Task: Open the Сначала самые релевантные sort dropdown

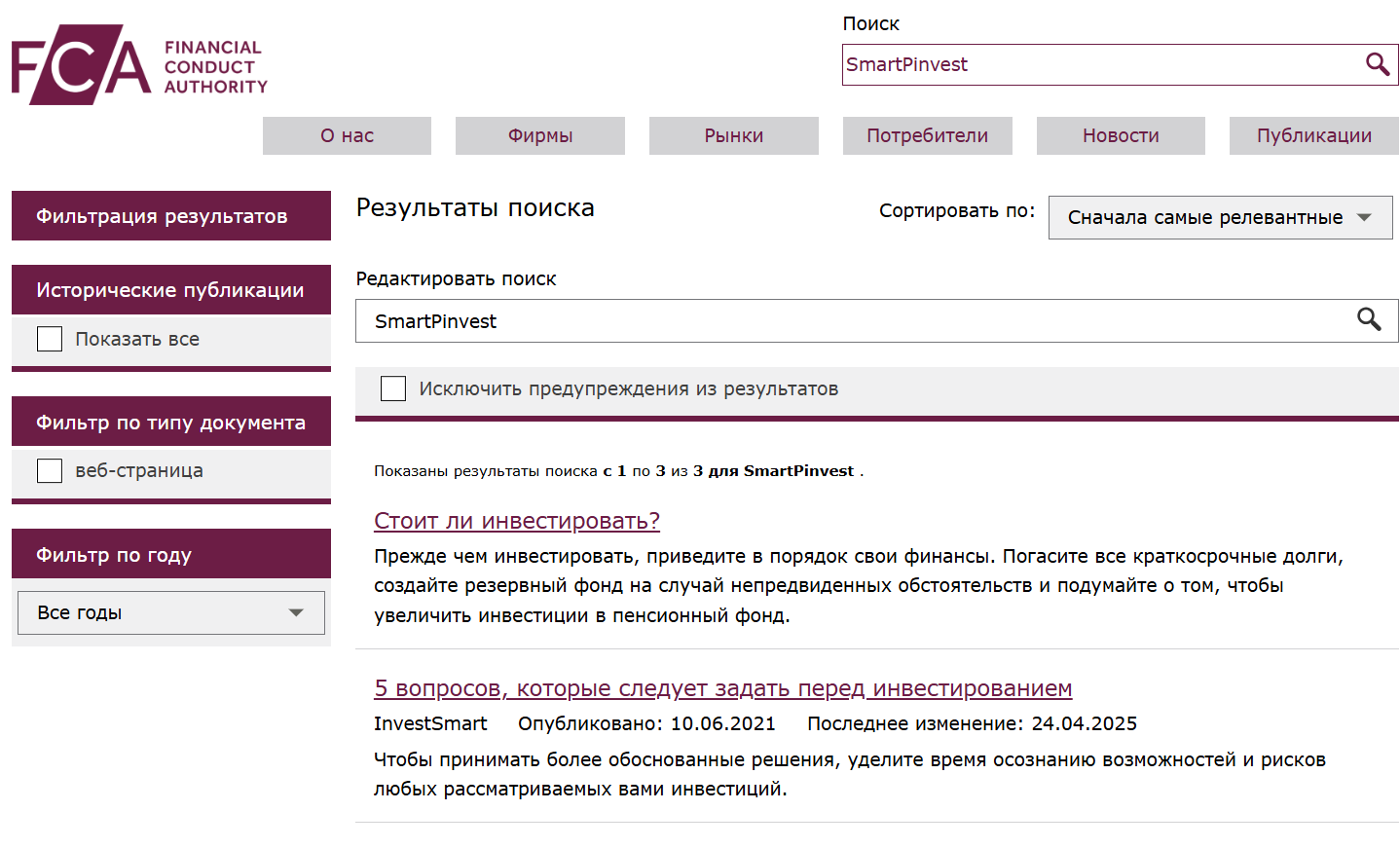Action: pos(1219,216)
